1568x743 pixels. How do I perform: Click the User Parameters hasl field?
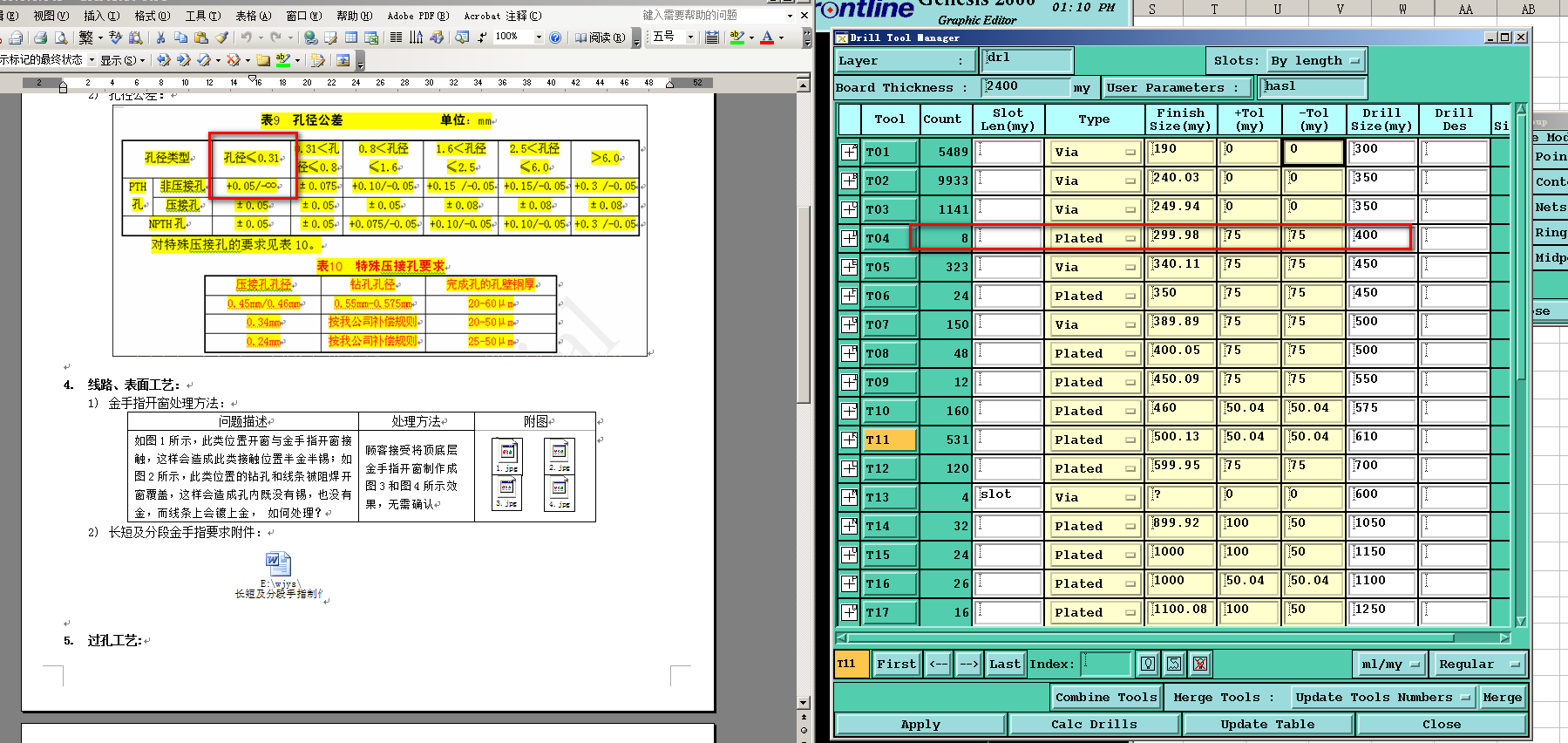pyautogui.click(x=1313, y=86)
